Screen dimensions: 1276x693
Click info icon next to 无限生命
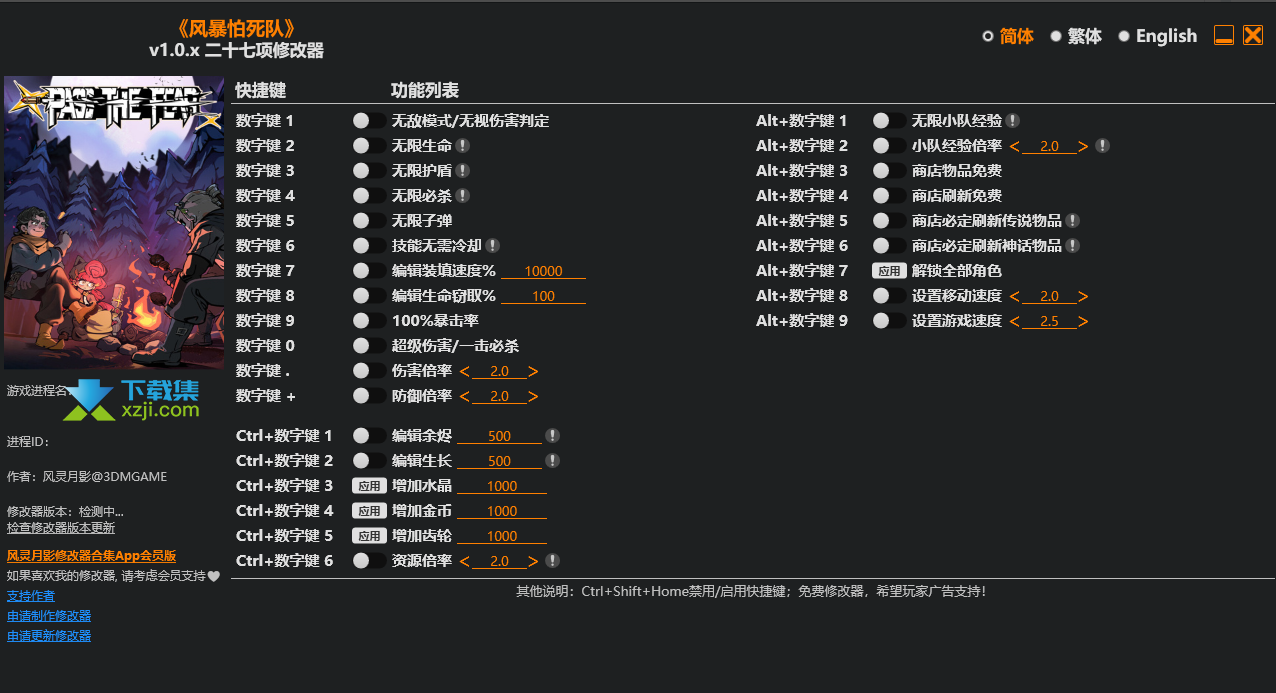pos(462,146)
